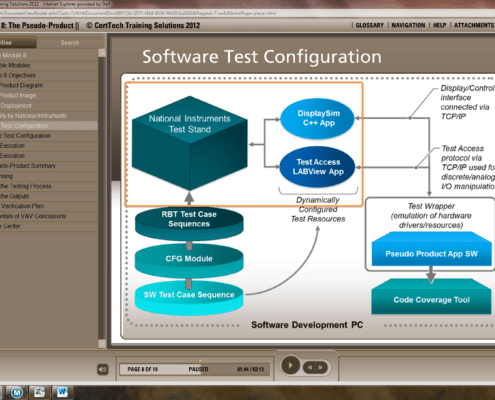
Task: Advance to next page with right arrow
Action: point(320,367)
